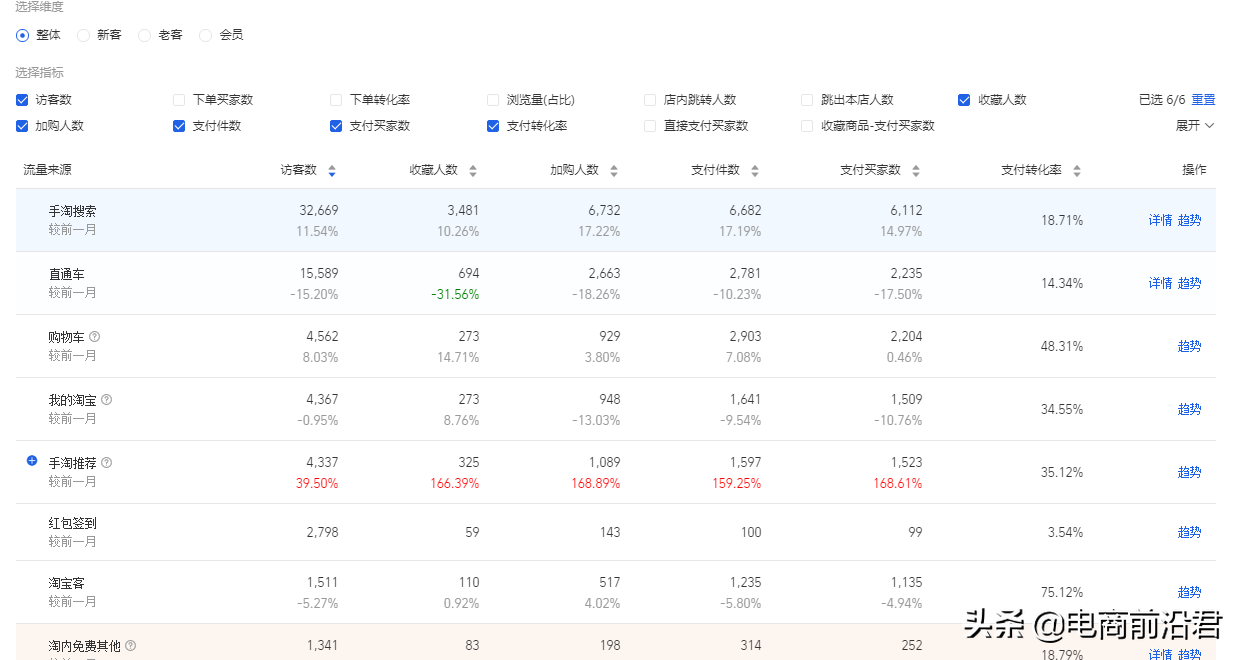Enable the 下单买家数 checkbox
Image resolution: width=1242 pixels, height=660 pixels.
pyautogui.click(x=178, y=99)
